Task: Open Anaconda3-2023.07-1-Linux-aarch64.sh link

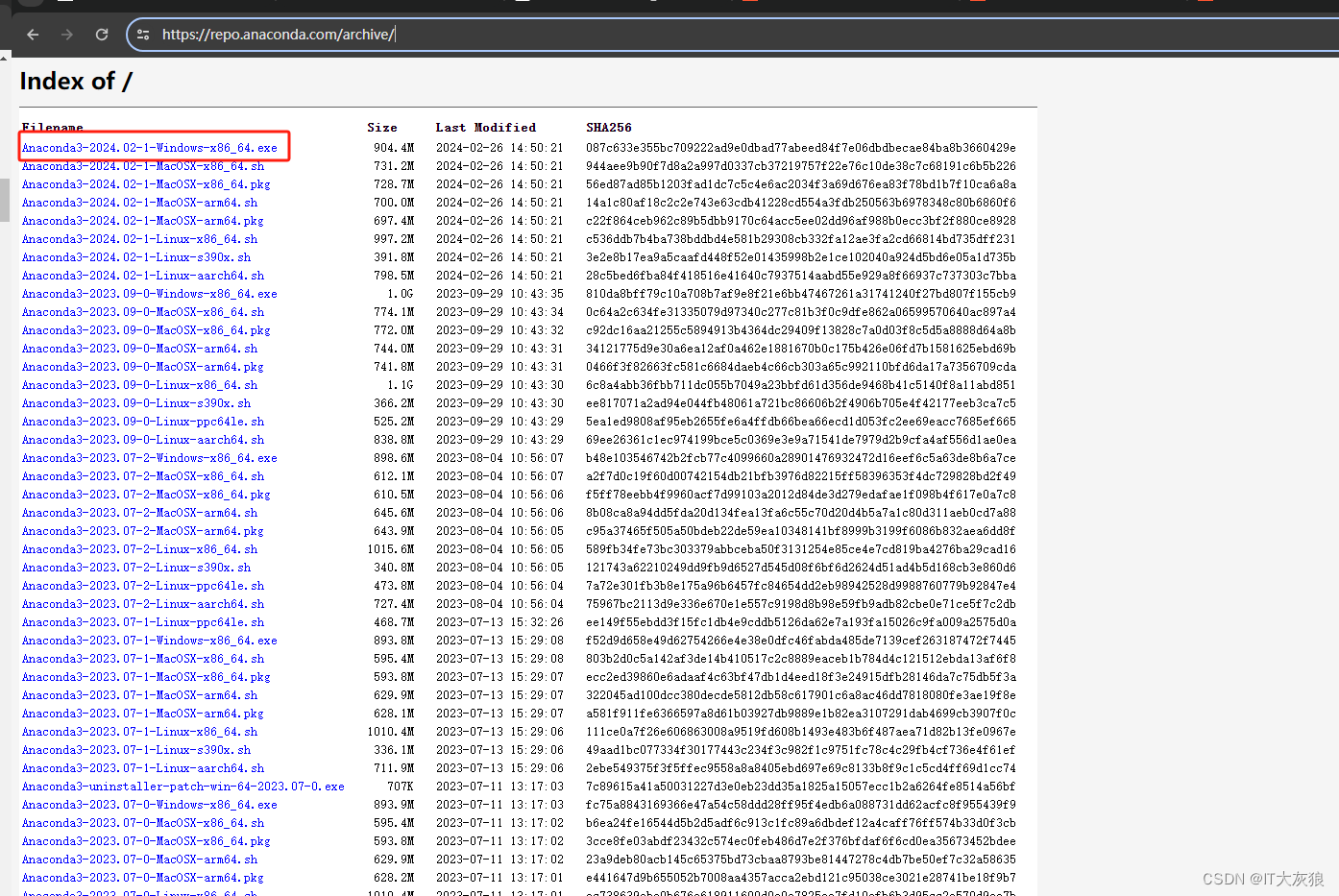Action: pyautogui.click(x=143, y=768)
